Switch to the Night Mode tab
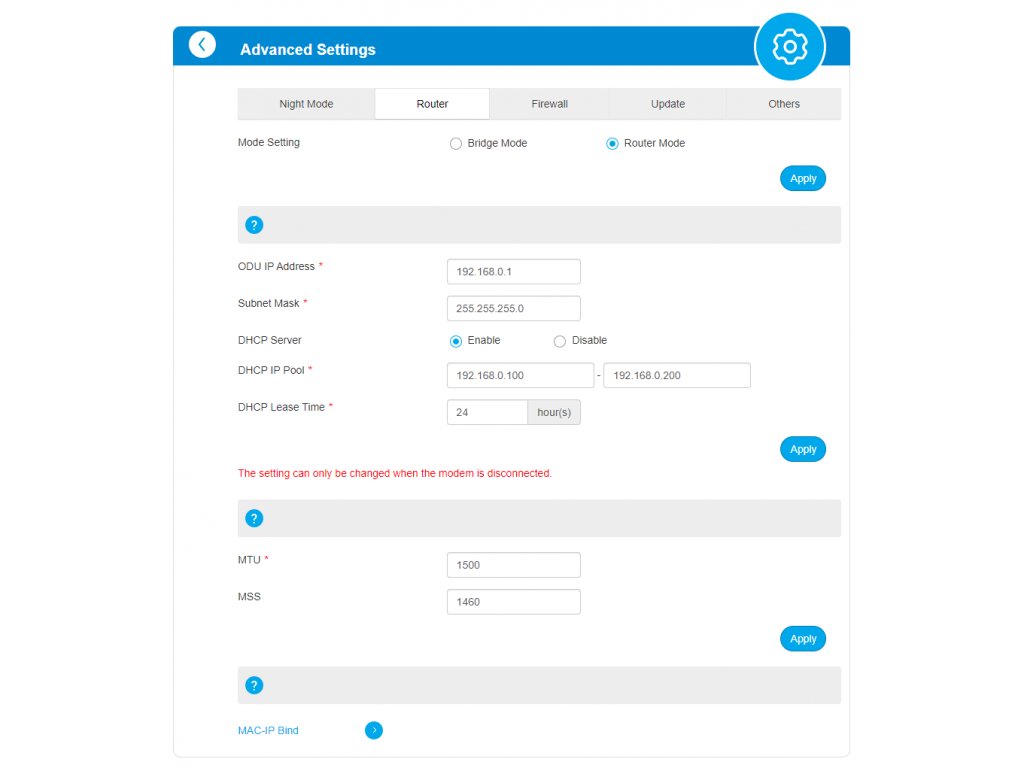The height and width of the screenshot is (768, 1024). tap(306, 104)
